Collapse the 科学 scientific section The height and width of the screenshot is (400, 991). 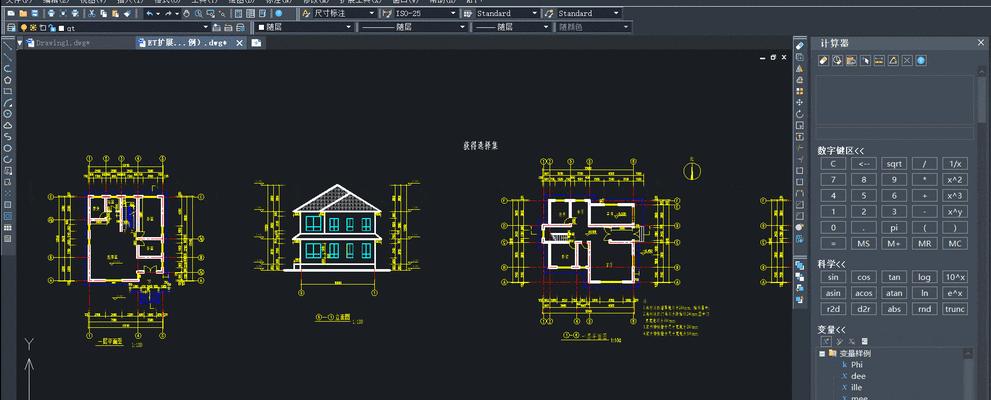831,263
